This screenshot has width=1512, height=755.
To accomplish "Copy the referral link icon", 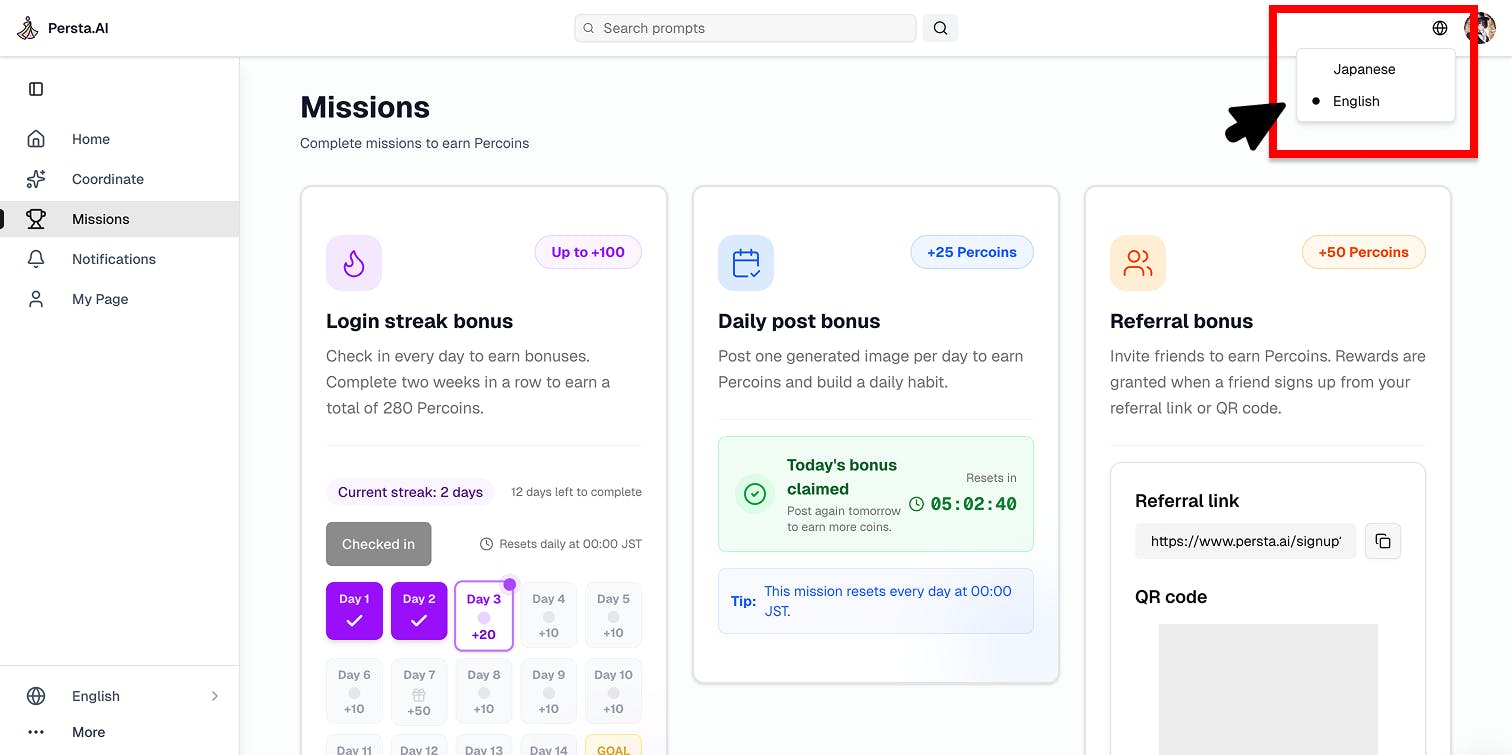I will (1383, 541).
